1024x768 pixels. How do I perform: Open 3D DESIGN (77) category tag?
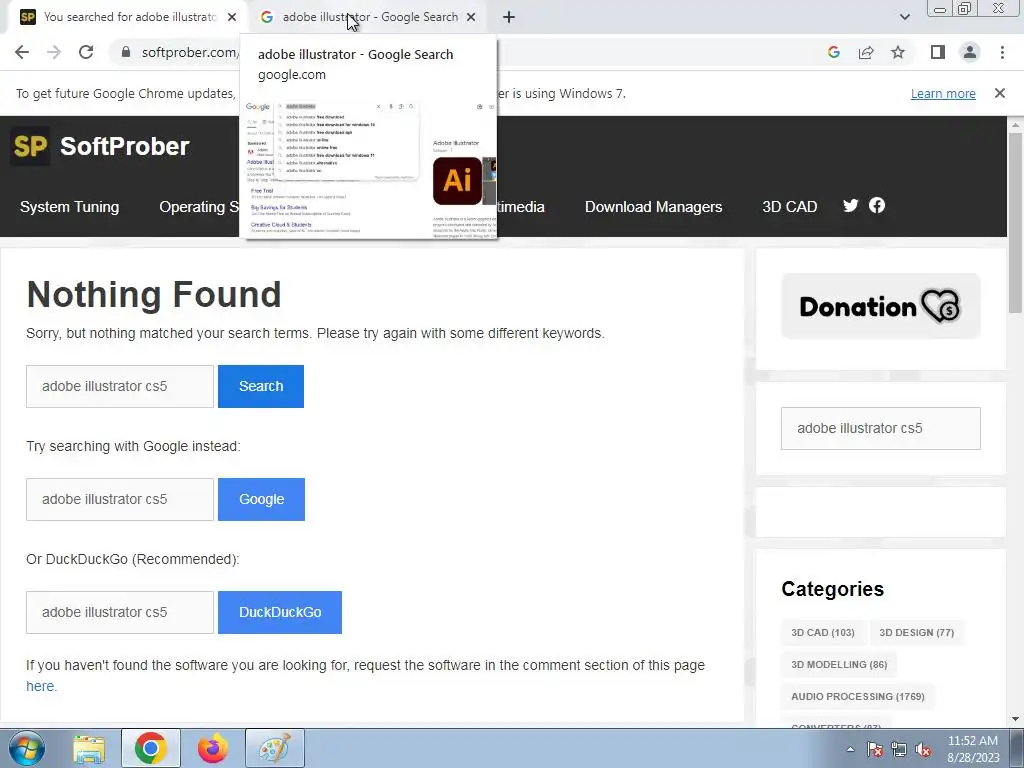point(916,633)
